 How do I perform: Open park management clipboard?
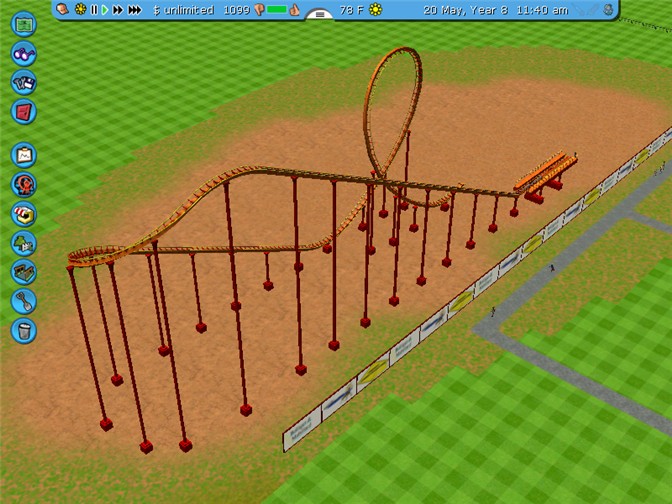click(x=24, y=155)
